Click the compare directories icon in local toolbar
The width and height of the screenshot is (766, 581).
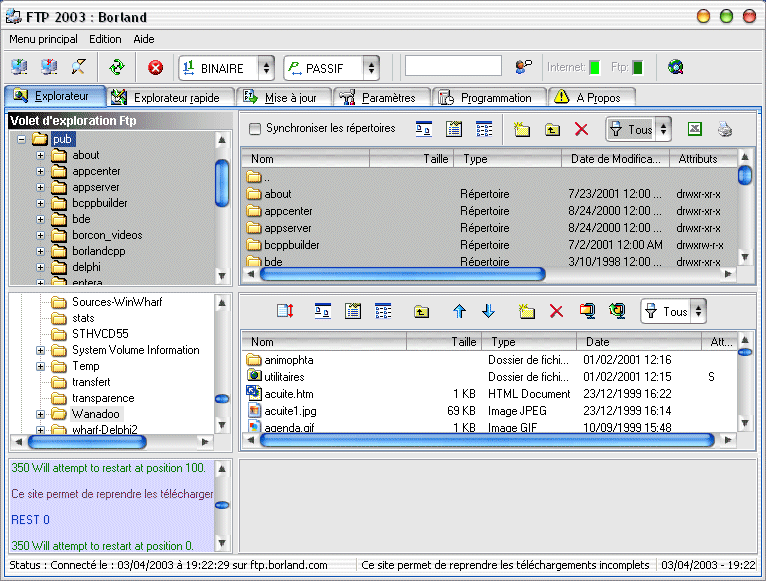[x=285, y=311]
